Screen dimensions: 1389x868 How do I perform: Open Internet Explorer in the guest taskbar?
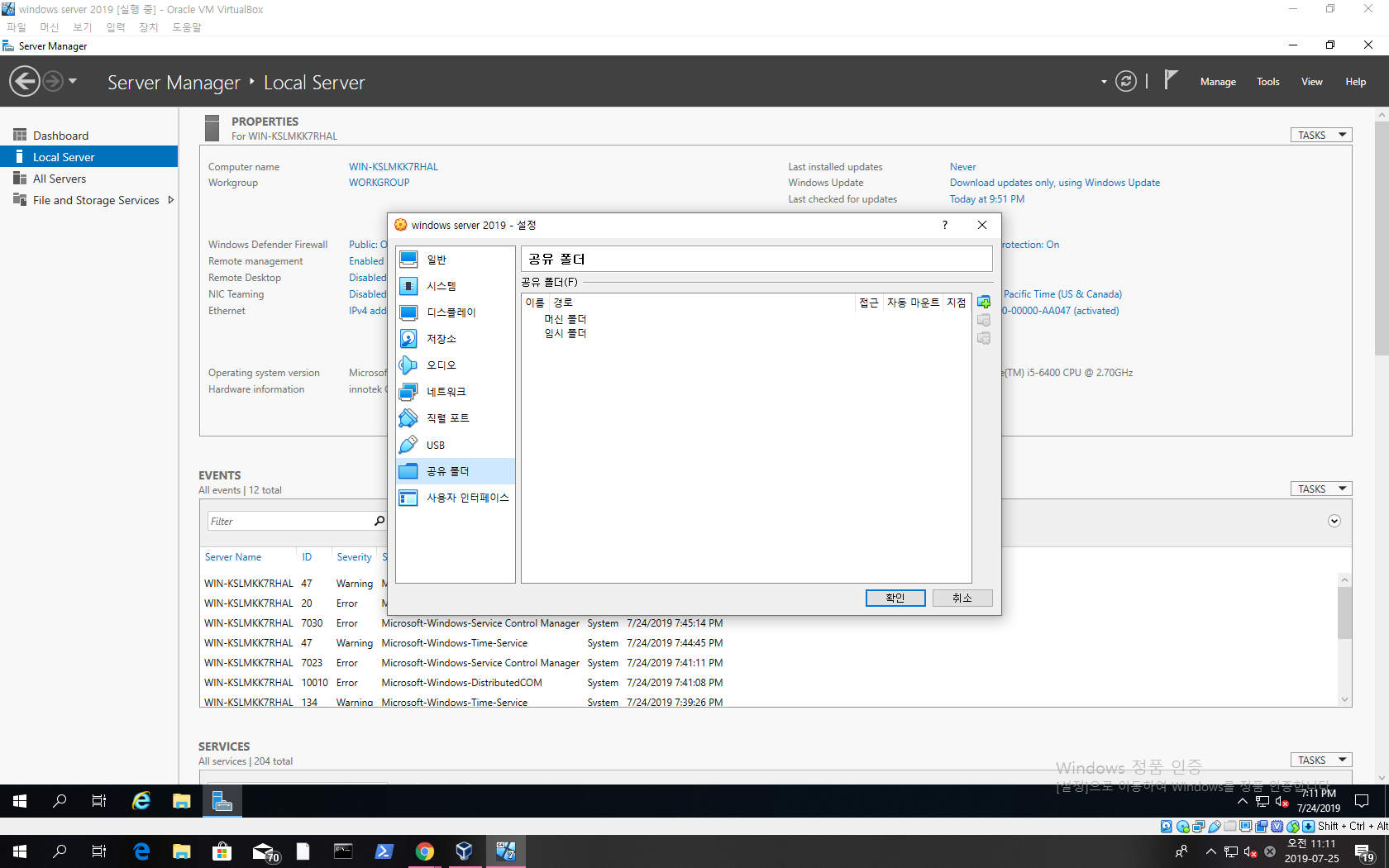[141, 800]
